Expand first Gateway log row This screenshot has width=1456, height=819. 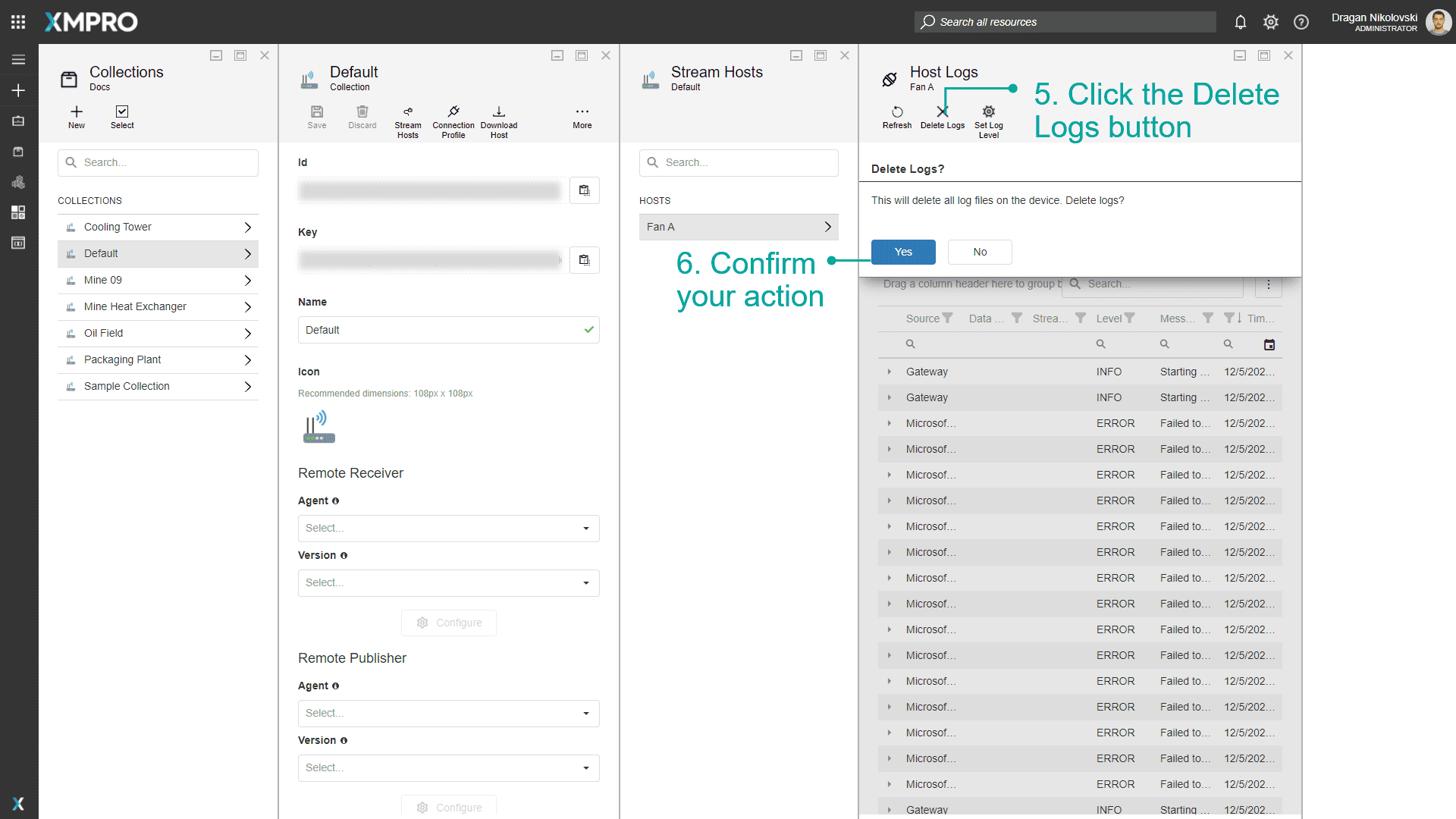click(x=890, y=372)
